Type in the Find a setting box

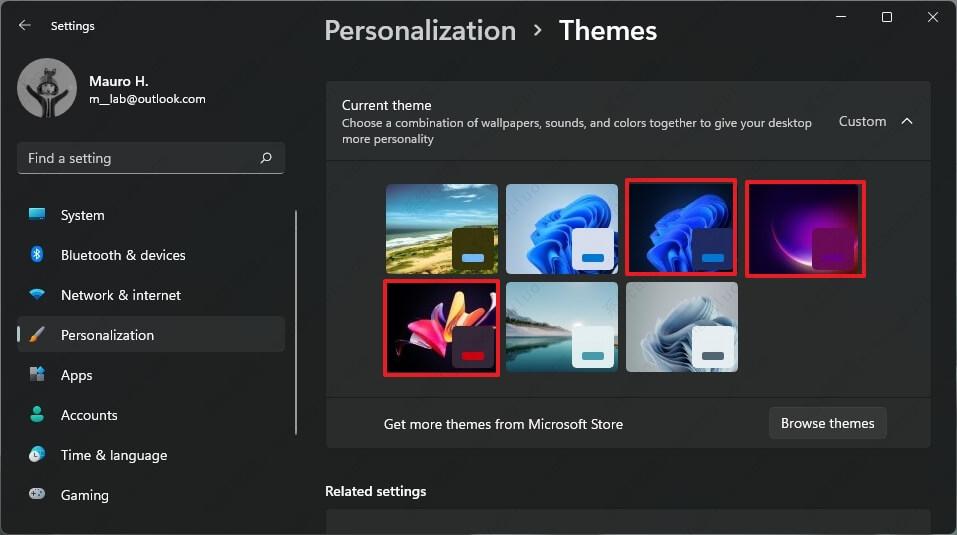[x=138, y=158]
